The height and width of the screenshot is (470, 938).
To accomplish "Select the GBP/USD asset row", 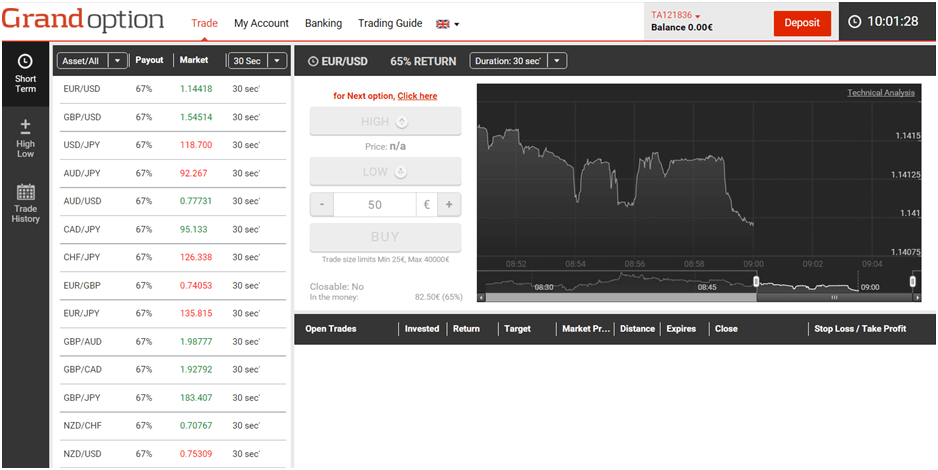I will [173, 117].
